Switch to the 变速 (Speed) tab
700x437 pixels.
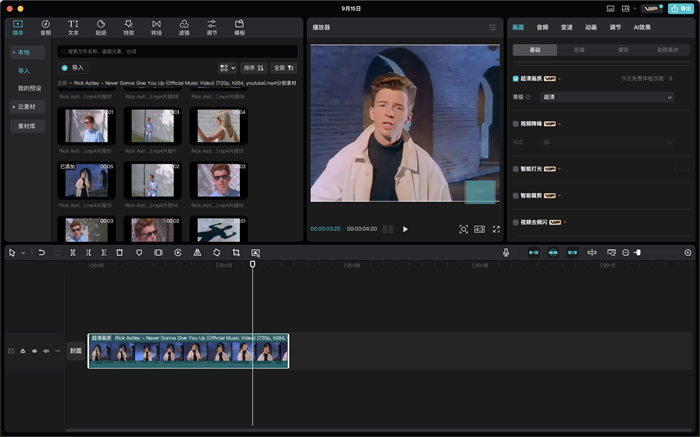point(567,27)
